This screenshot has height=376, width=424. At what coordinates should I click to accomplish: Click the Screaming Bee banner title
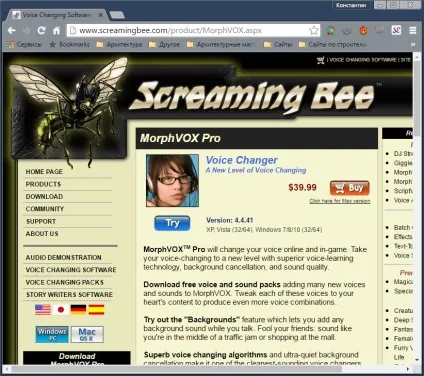tap(254, 97)
